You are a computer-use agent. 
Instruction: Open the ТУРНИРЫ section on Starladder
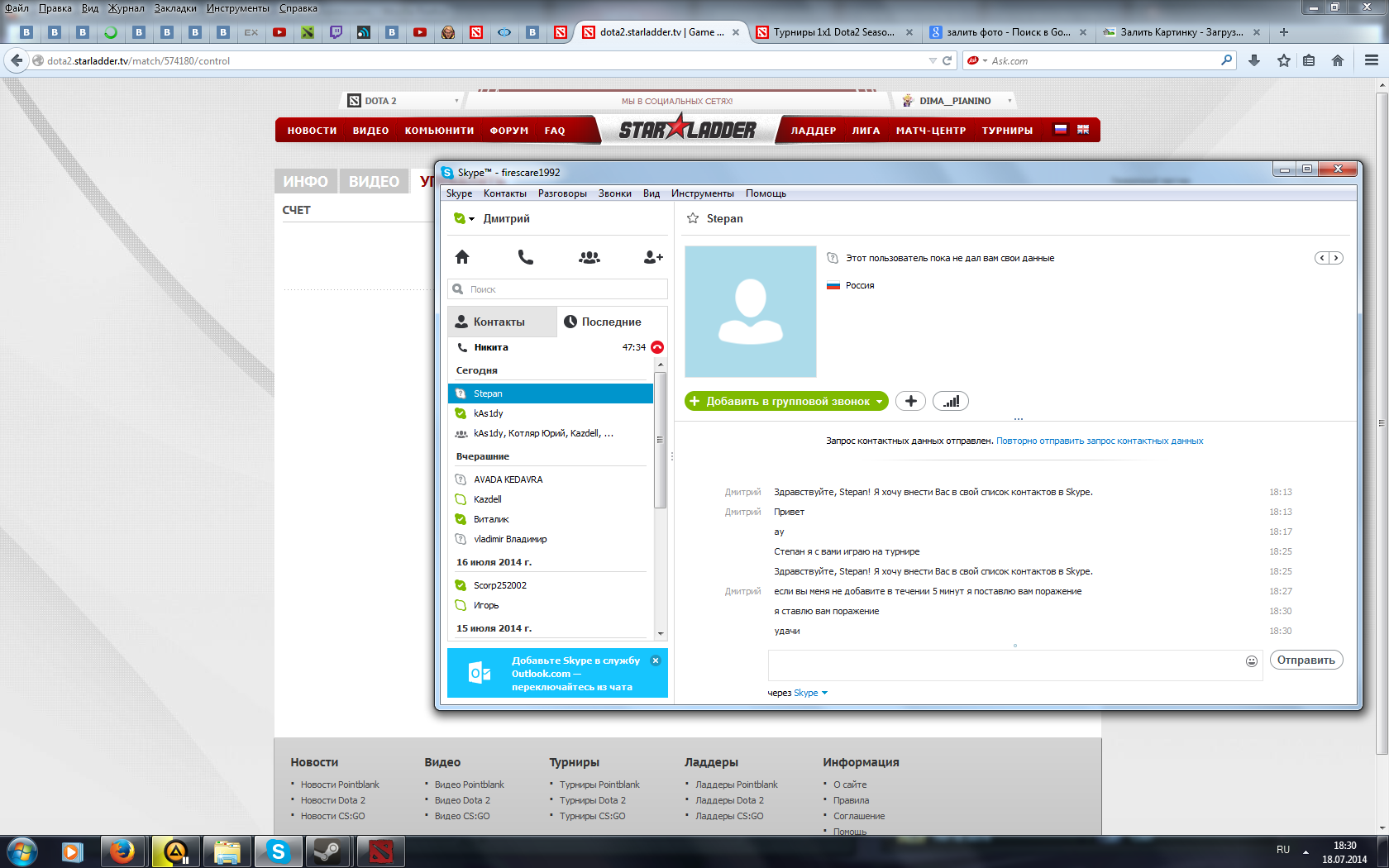point(1007,131)
